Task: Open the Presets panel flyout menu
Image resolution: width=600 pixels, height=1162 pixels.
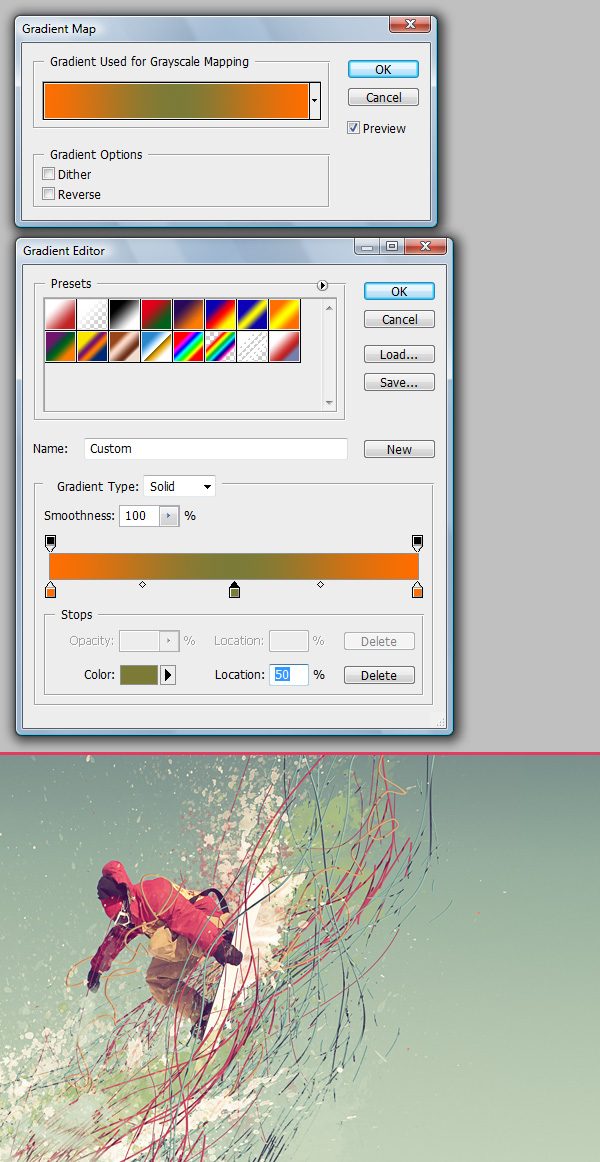Action: (322, 285)
